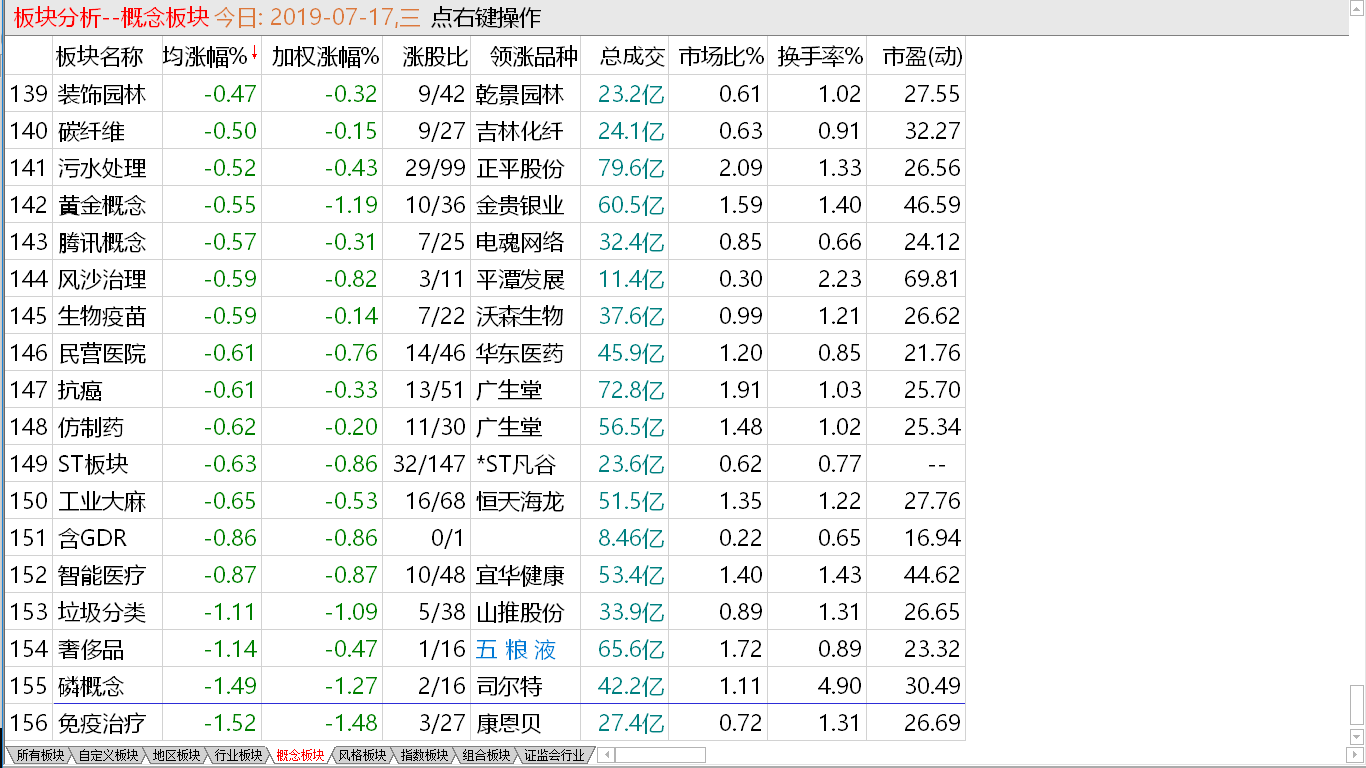Click the 工业大麻 sector name

pos(102,501)
